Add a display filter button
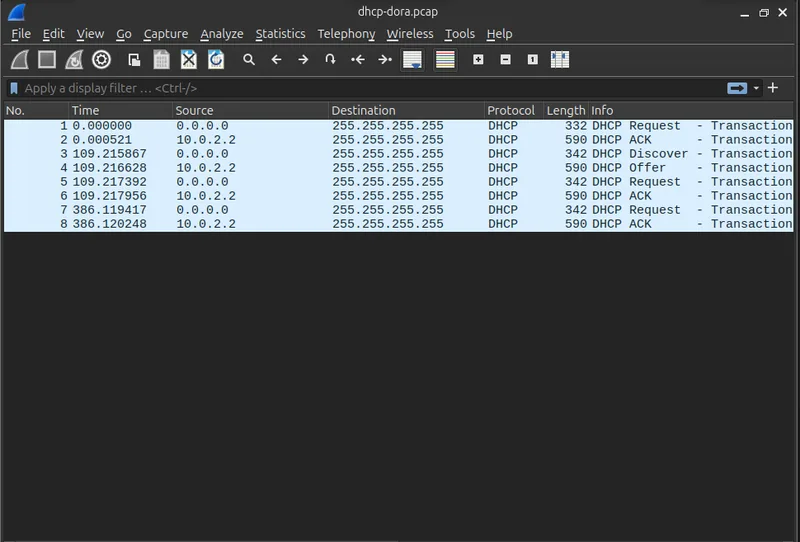The image size is (800, 542). (x=773, y=88)
